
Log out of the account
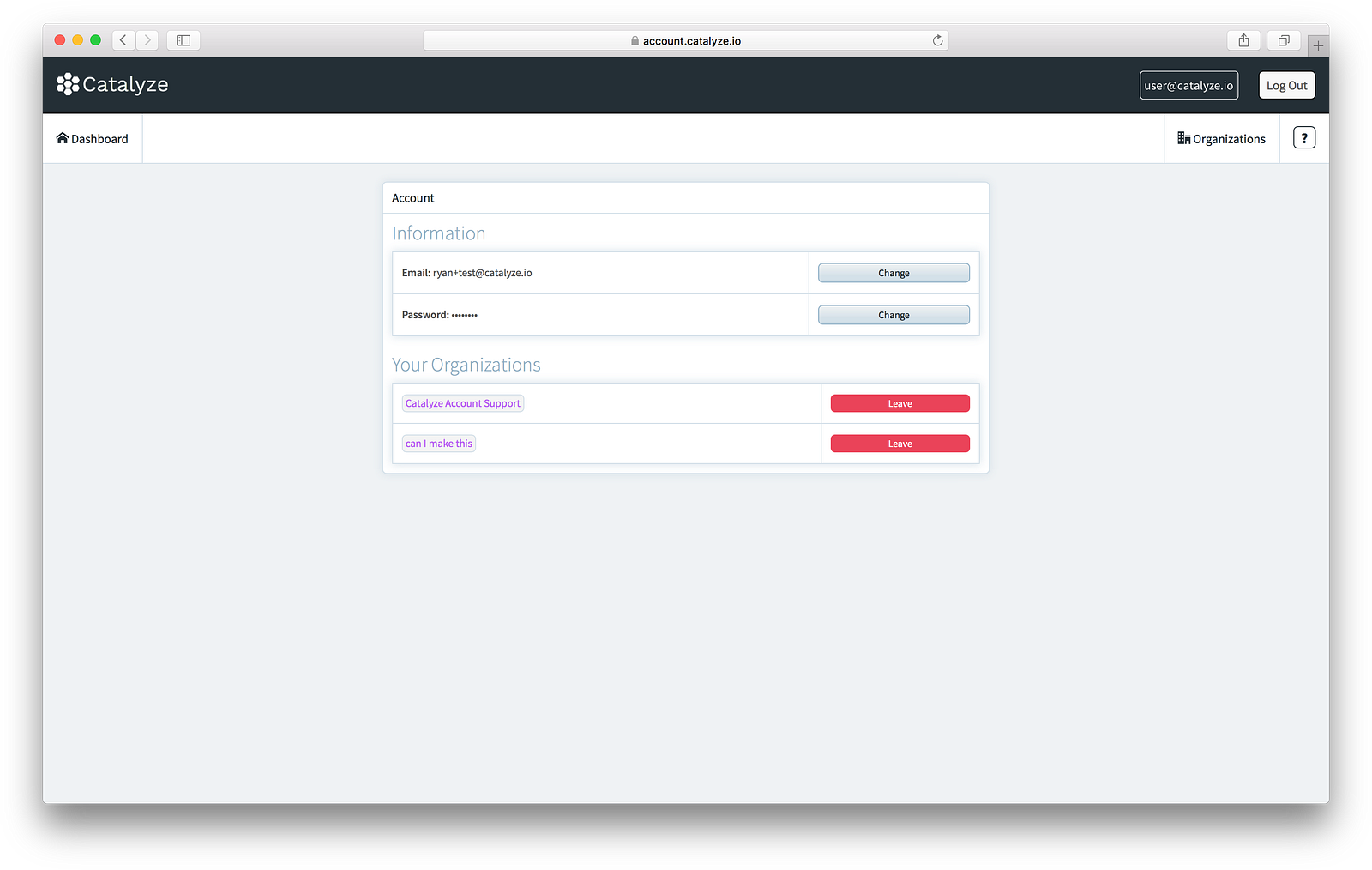pyautogui.click(x=1286, y=85)
